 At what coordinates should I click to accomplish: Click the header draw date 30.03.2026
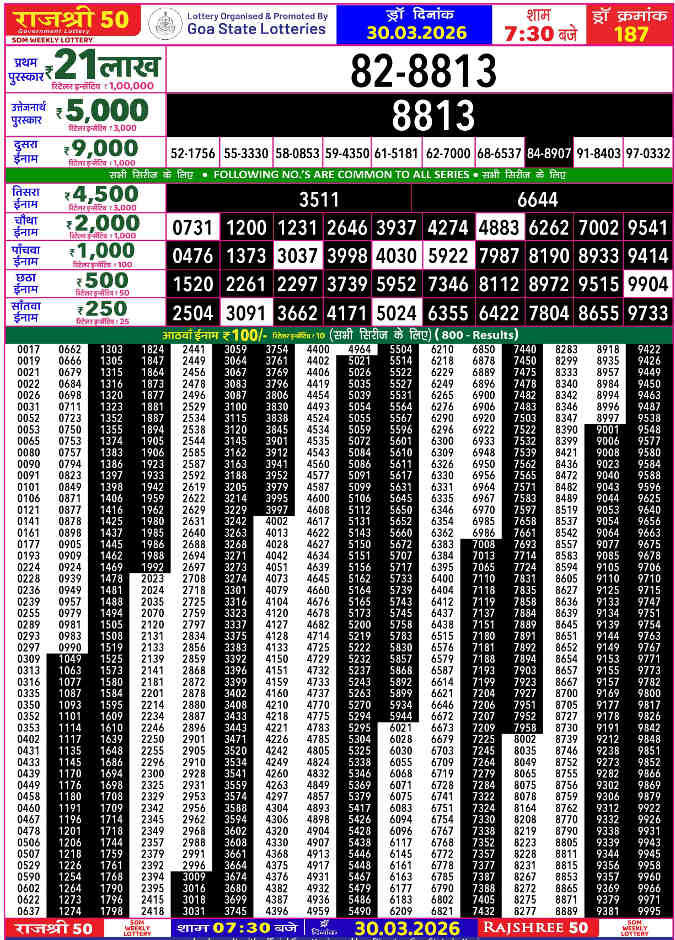point(422,31)
